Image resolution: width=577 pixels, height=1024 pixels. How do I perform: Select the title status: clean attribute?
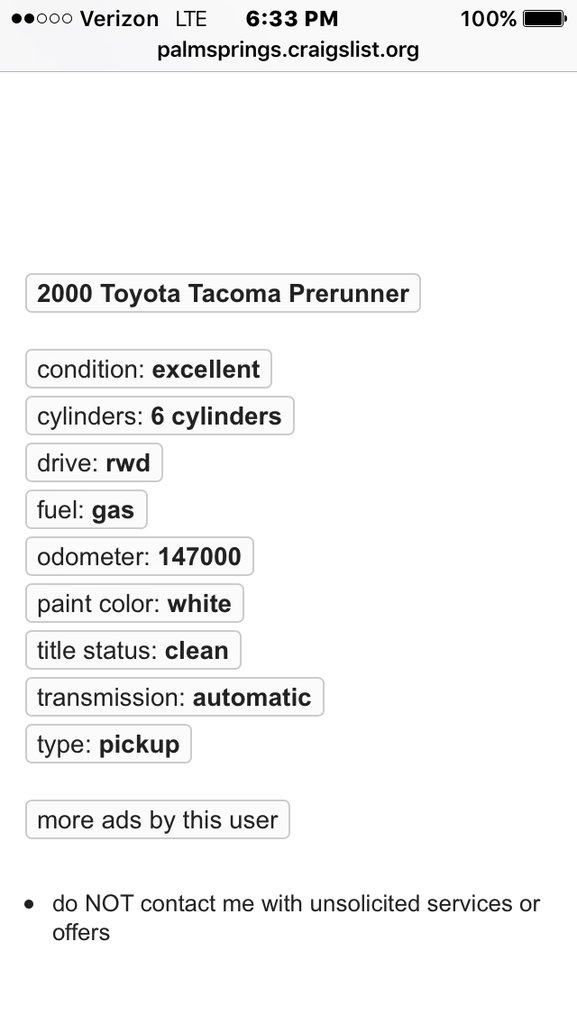pos(133,650)
